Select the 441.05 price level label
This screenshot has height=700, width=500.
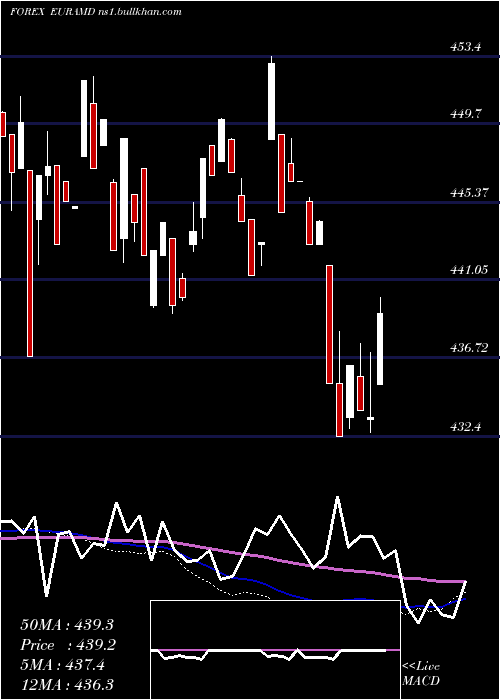[469, 270]
